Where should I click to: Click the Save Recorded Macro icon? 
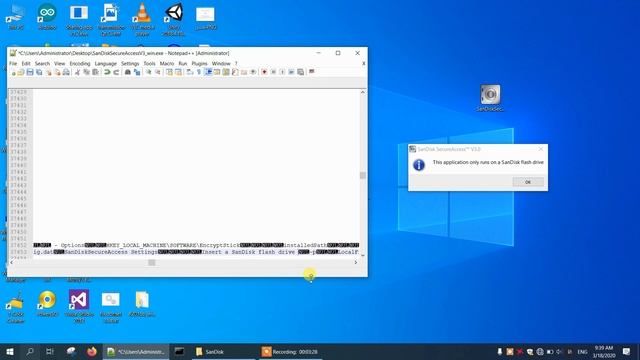tap(301, 72)
